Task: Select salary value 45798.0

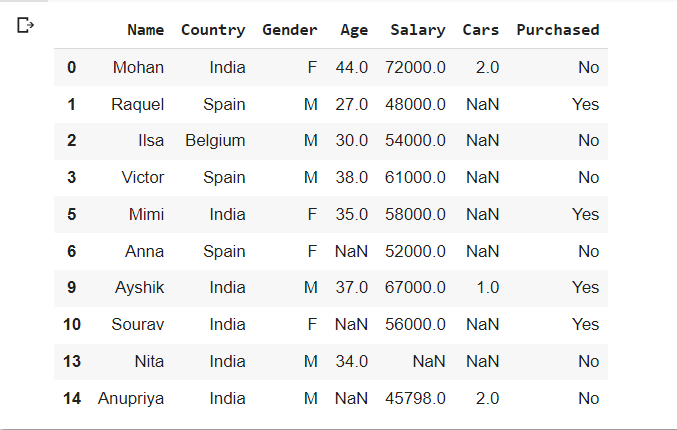Action: pyautogui.click(x=415, y=398)
